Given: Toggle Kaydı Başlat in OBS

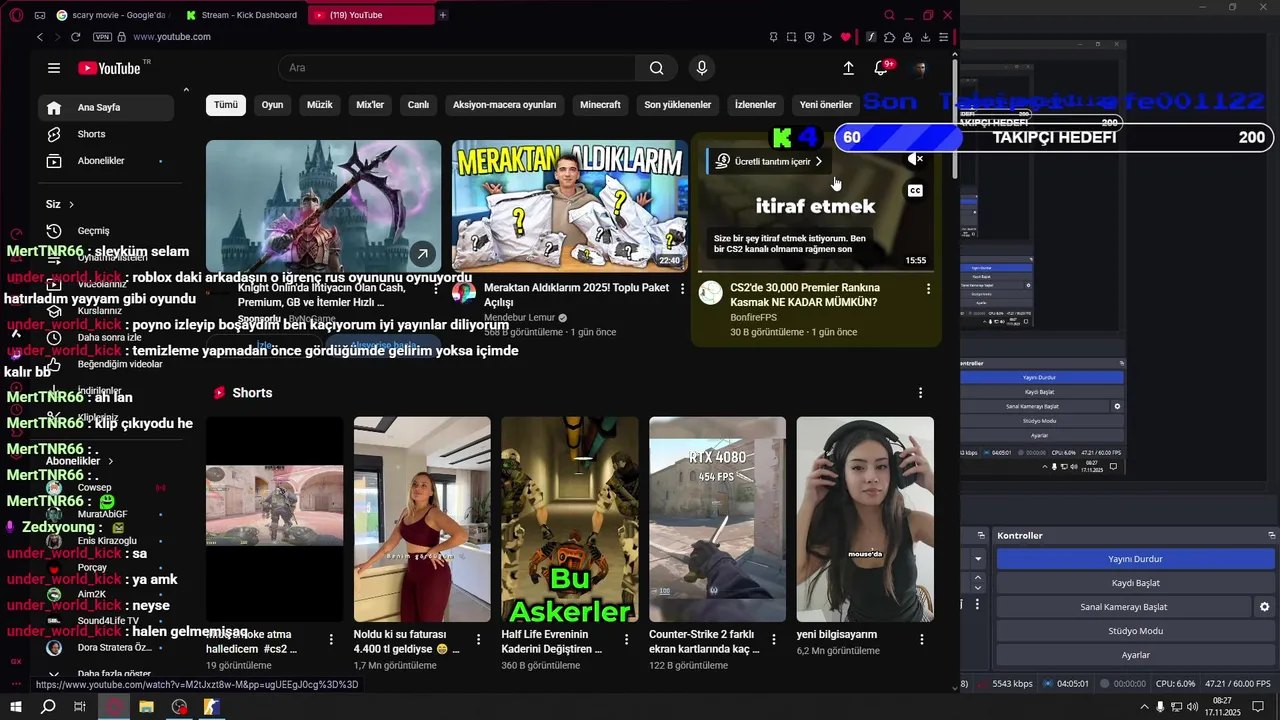Looking at the screenshot, I should [x=1135, y=583].
